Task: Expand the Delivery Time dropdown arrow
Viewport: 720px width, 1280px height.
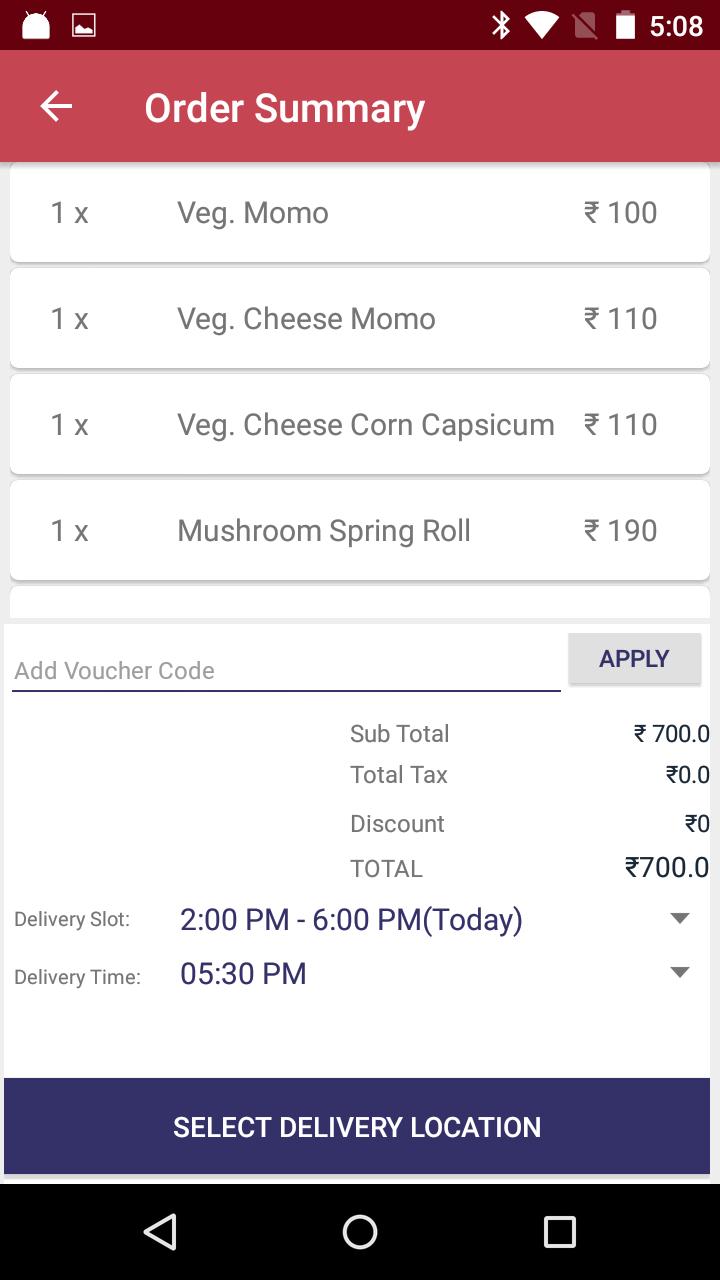Action: tap(680, 973)
